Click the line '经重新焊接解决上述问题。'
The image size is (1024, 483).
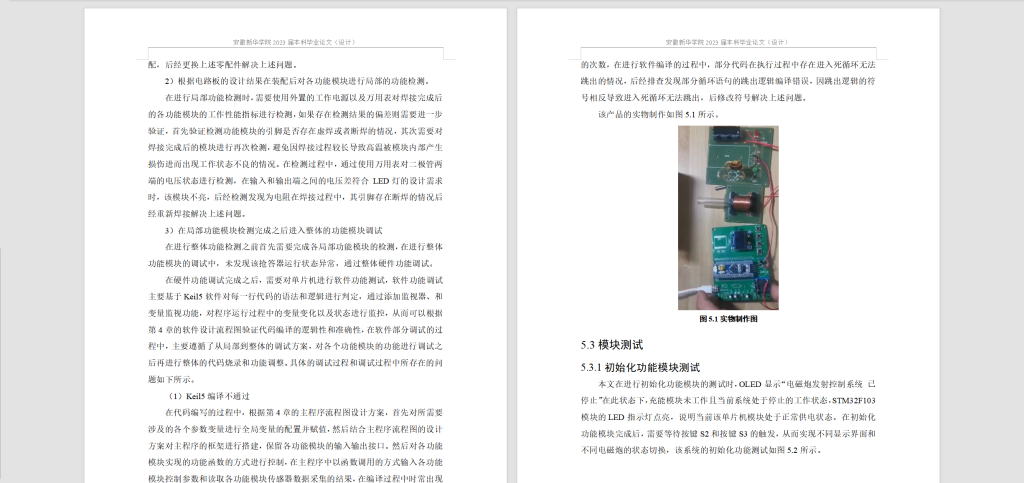(x=198, y=213)
